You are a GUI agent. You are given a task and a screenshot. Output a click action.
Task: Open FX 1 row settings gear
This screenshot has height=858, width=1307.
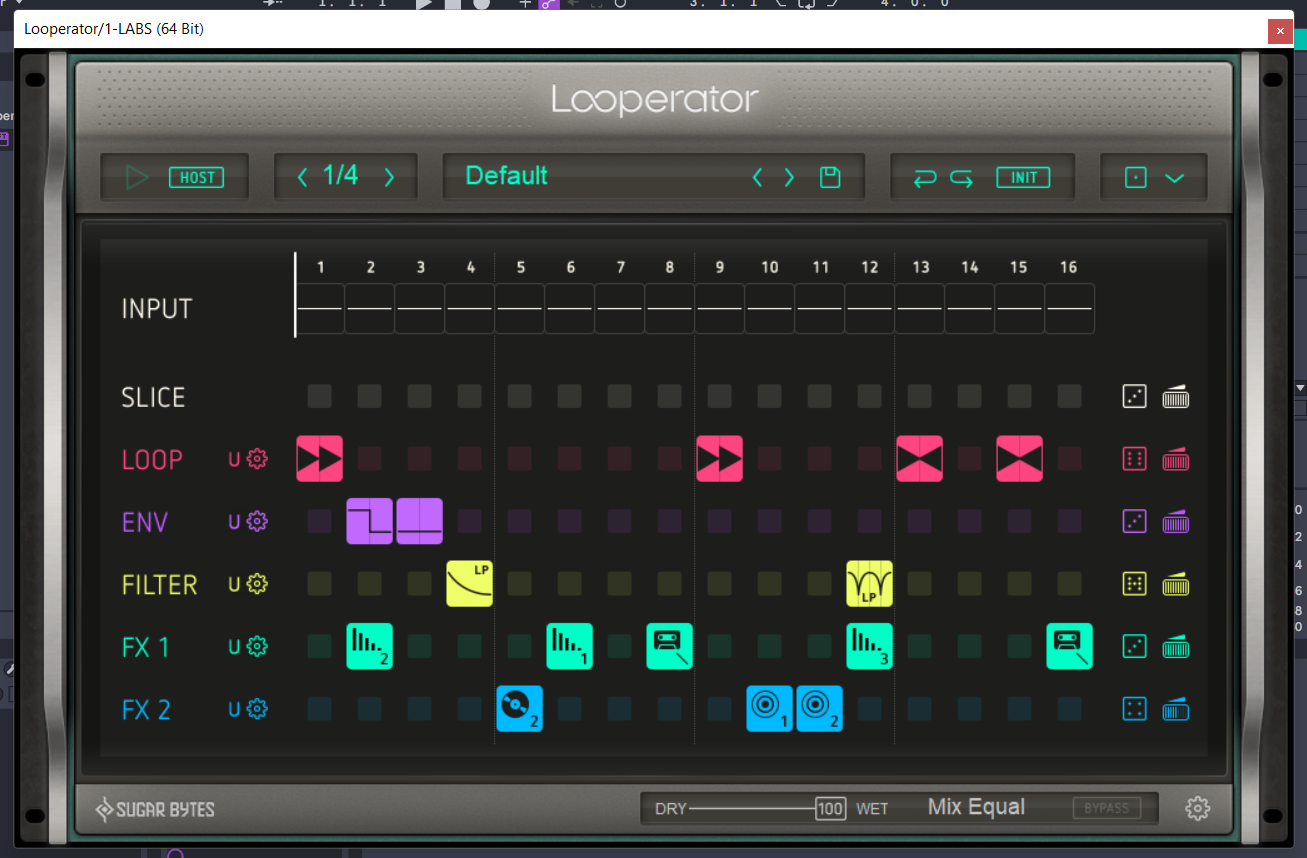tap(258, 647)
